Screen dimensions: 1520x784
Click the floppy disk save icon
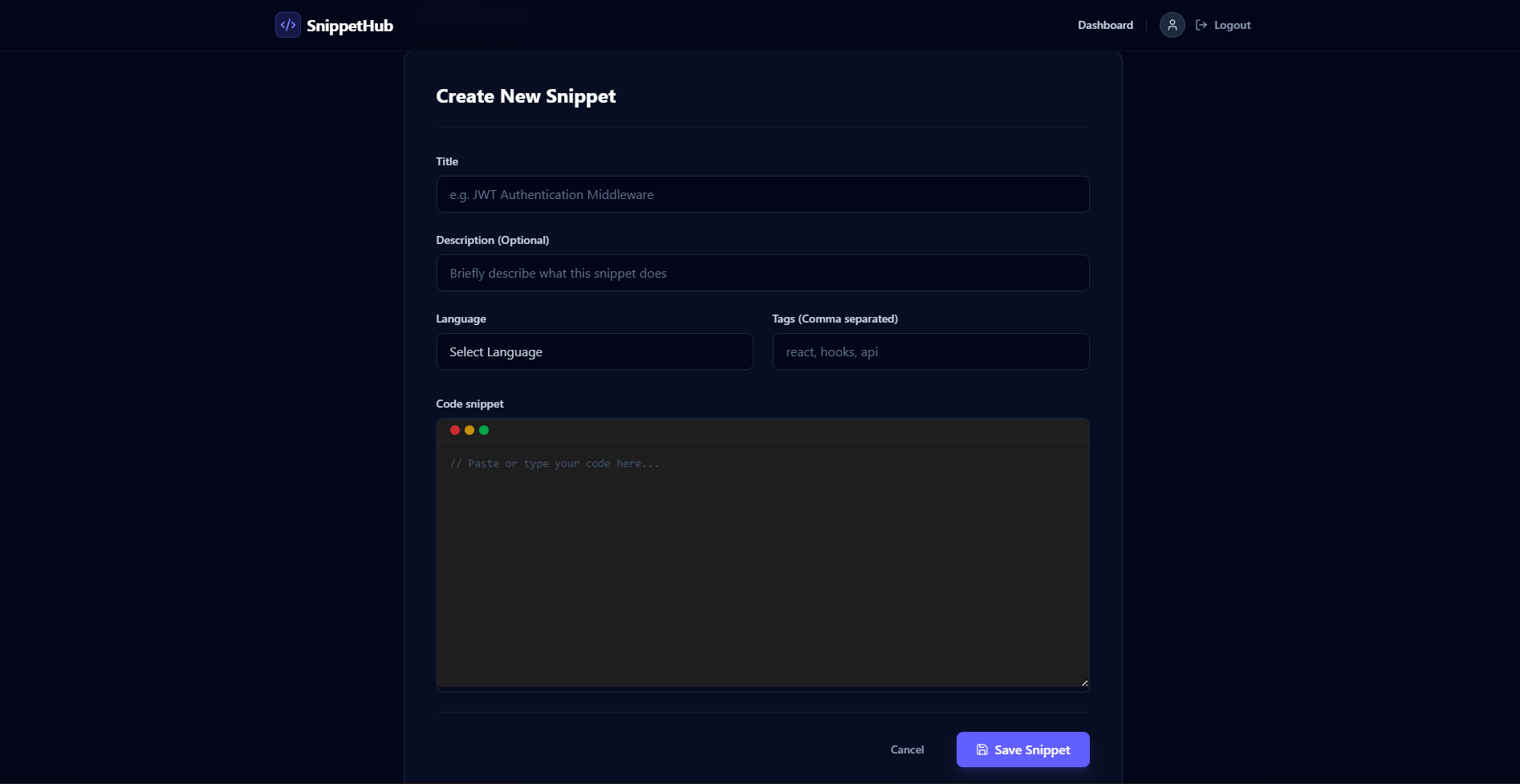pyautogui.click(x=981, y=749)
